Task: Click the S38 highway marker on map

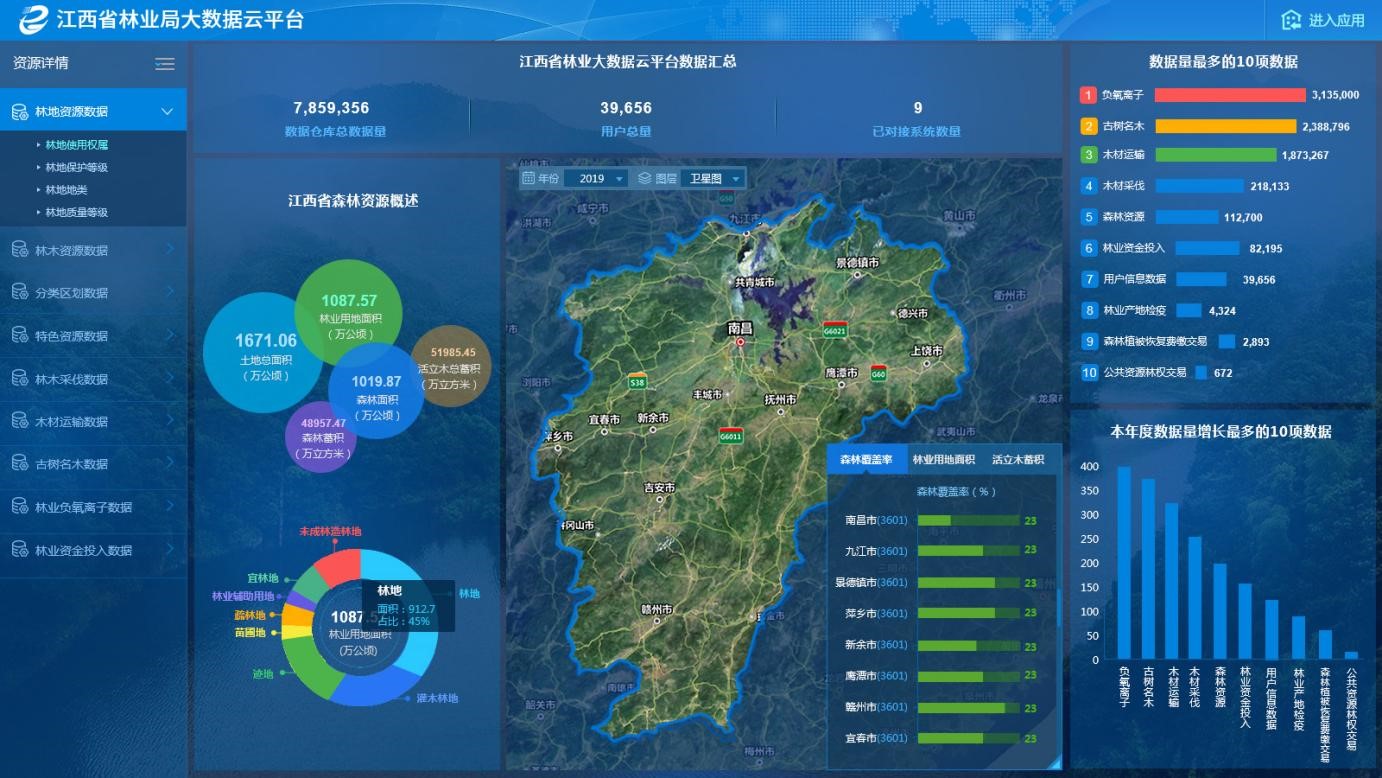Action: point(637,381)
